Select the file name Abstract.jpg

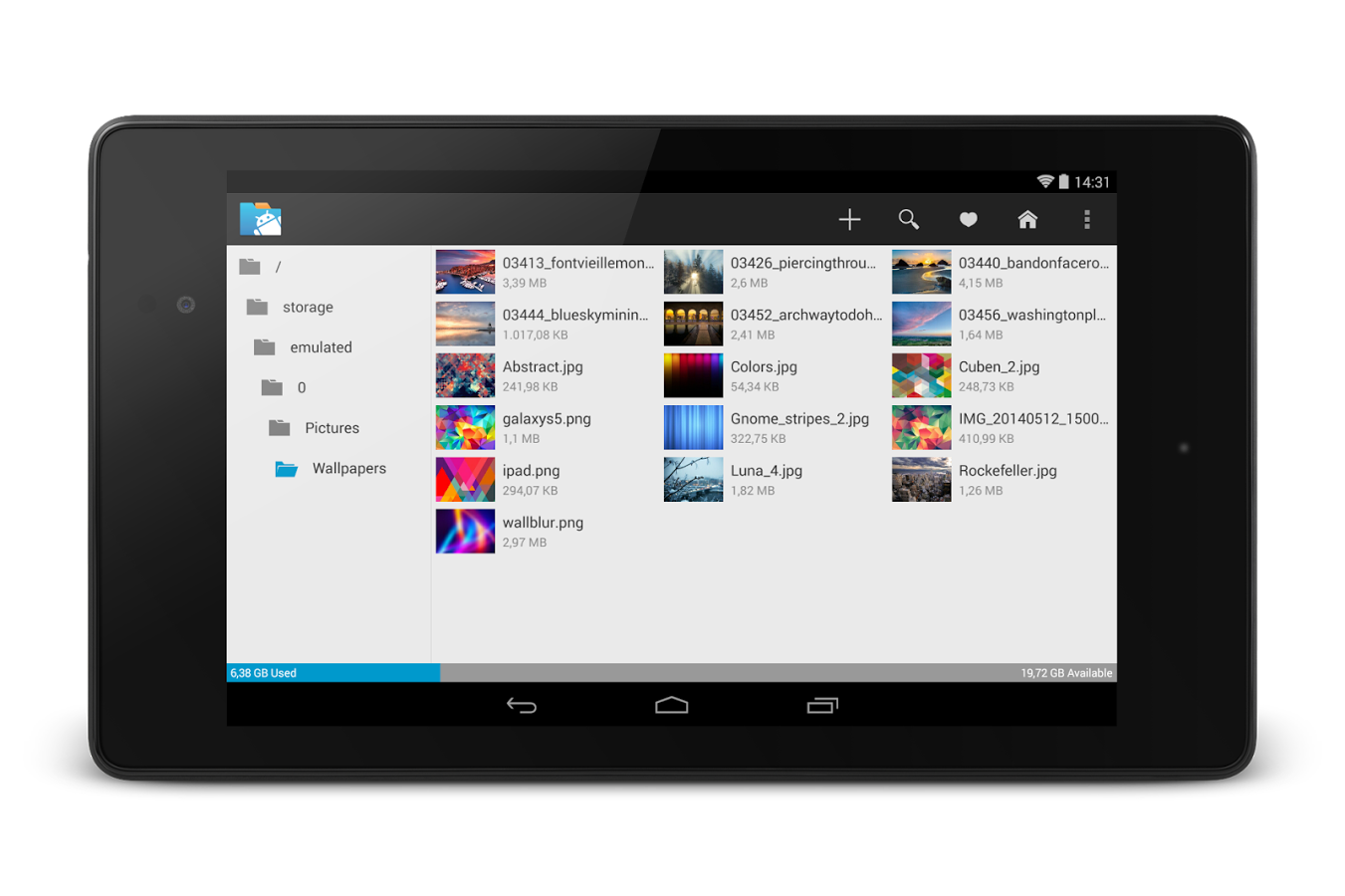[x=543, y=366]
